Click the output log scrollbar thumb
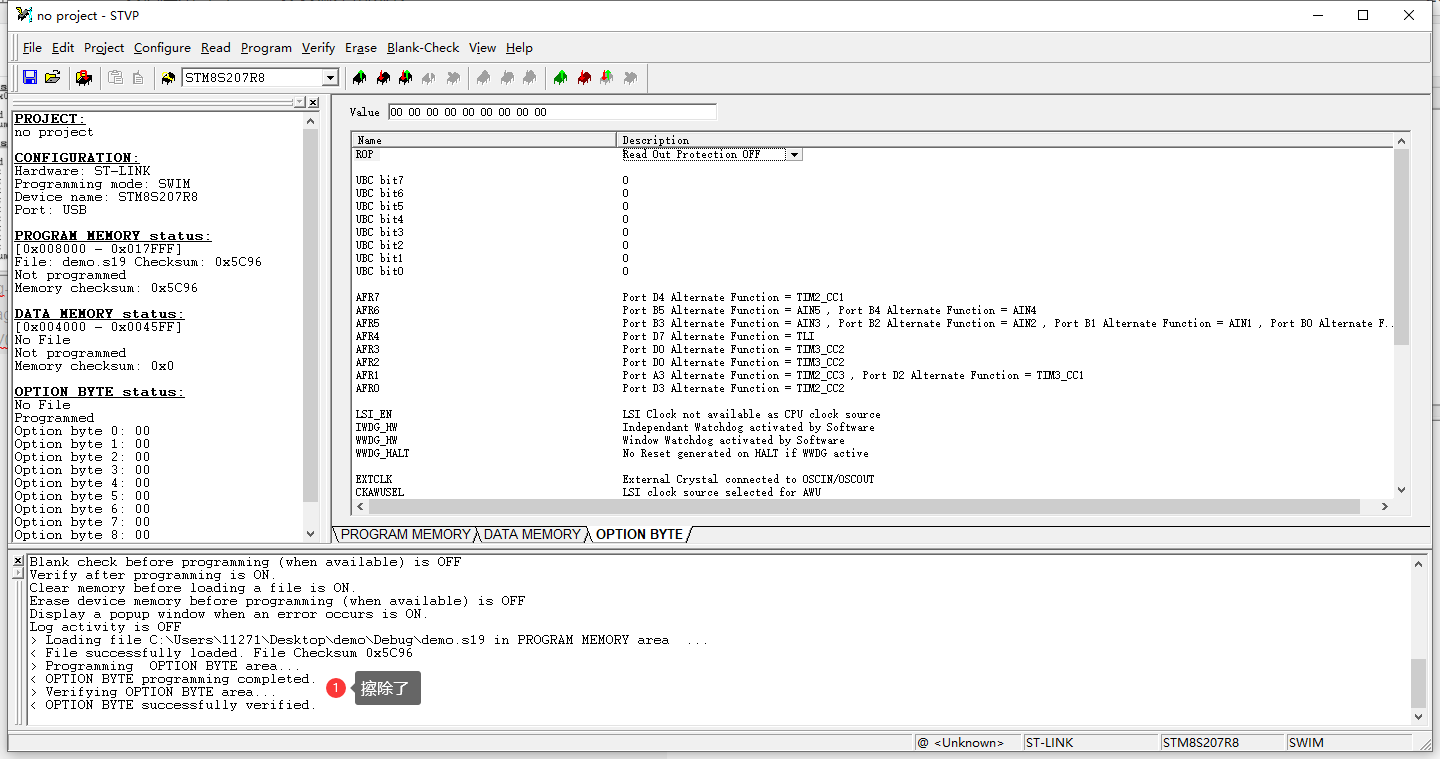Image resolution: width=1440 pixels, height=759 pixels. click(1418, 683)
